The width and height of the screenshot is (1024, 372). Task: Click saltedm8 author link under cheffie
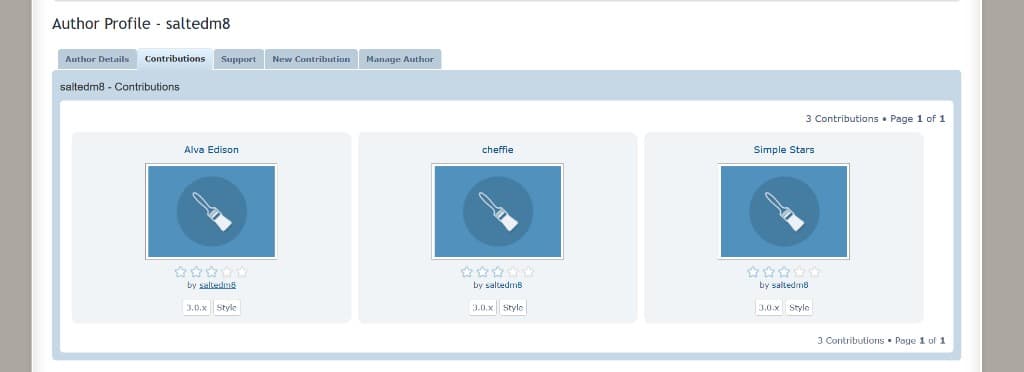click(504, 285)
